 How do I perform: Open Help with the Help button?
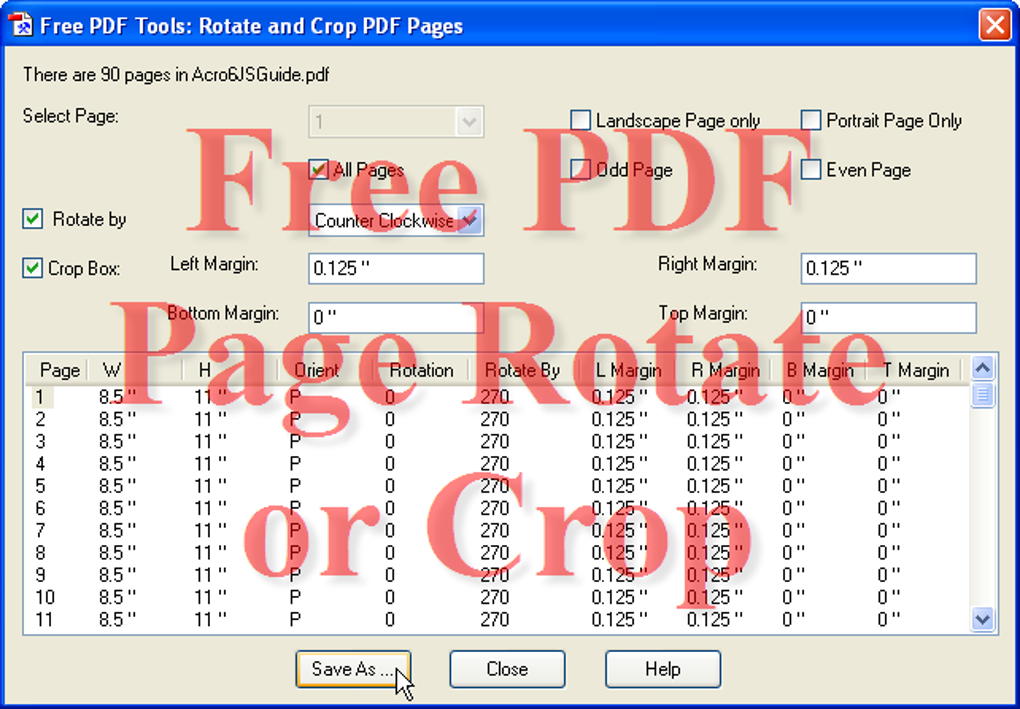click(x=663, y=669)
